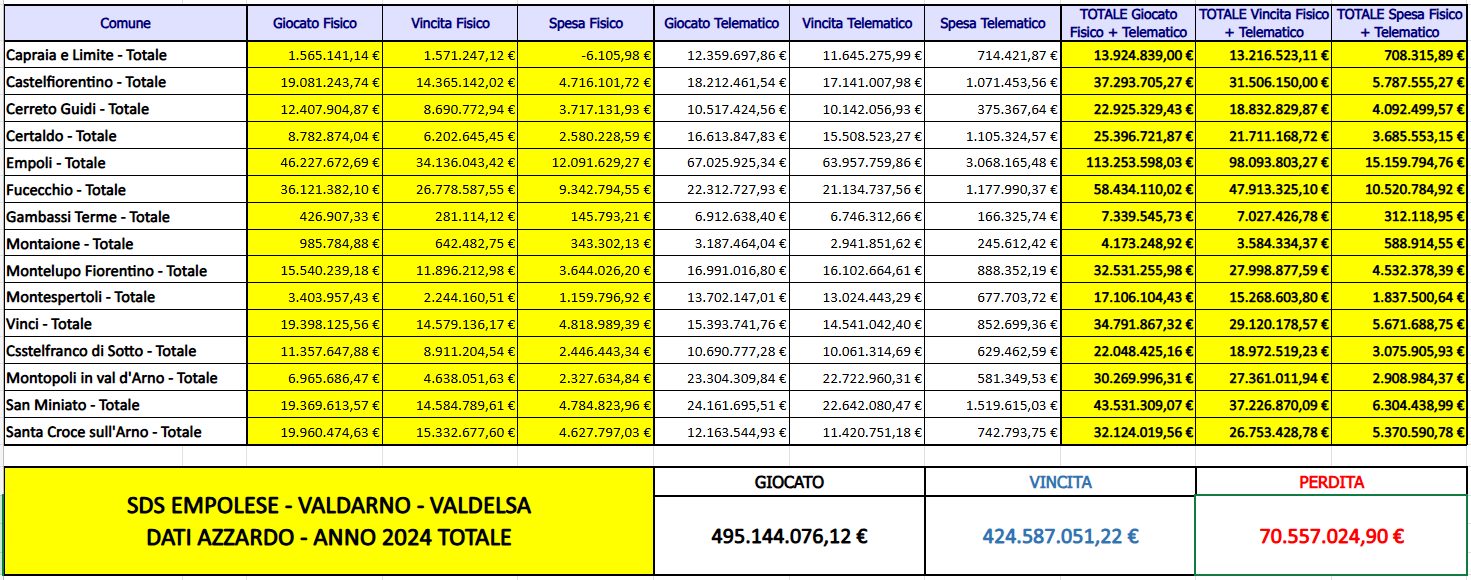Image resolution: width=1471 pixels, height=580 pixels.
Task: Select the blue 424.587.051,22 € winnings value
Action: tap(1060, 536)
